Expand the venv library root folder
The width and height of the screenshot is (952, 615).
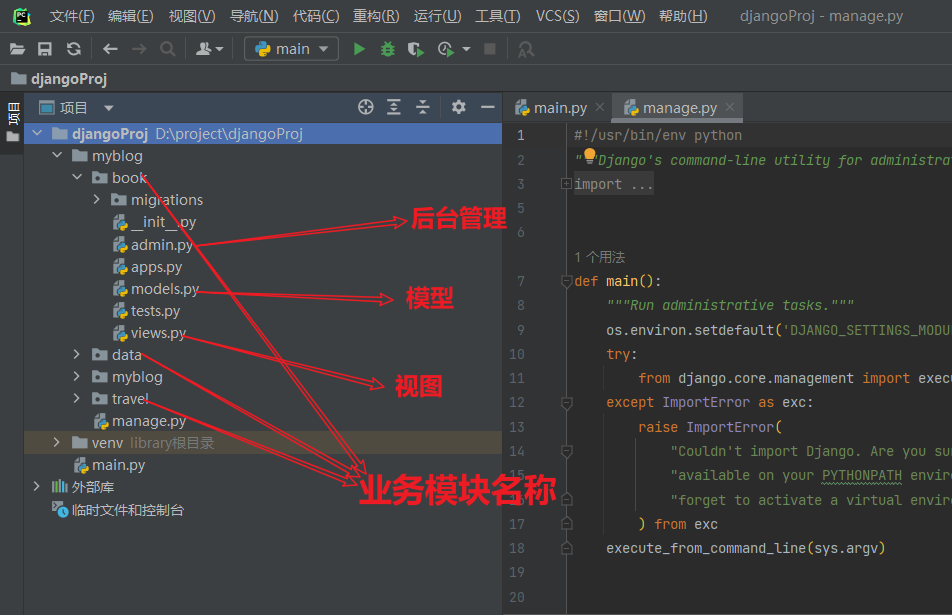click(x=56, y=443)
